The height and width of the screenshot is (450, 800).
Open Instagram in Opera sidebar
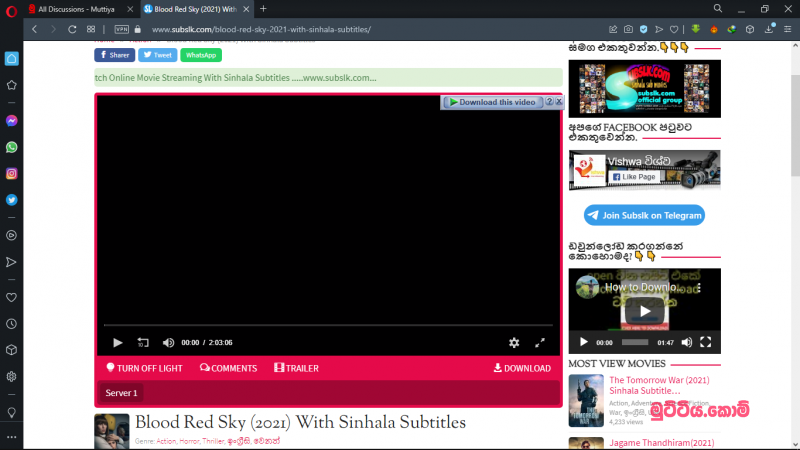point(11,174)
